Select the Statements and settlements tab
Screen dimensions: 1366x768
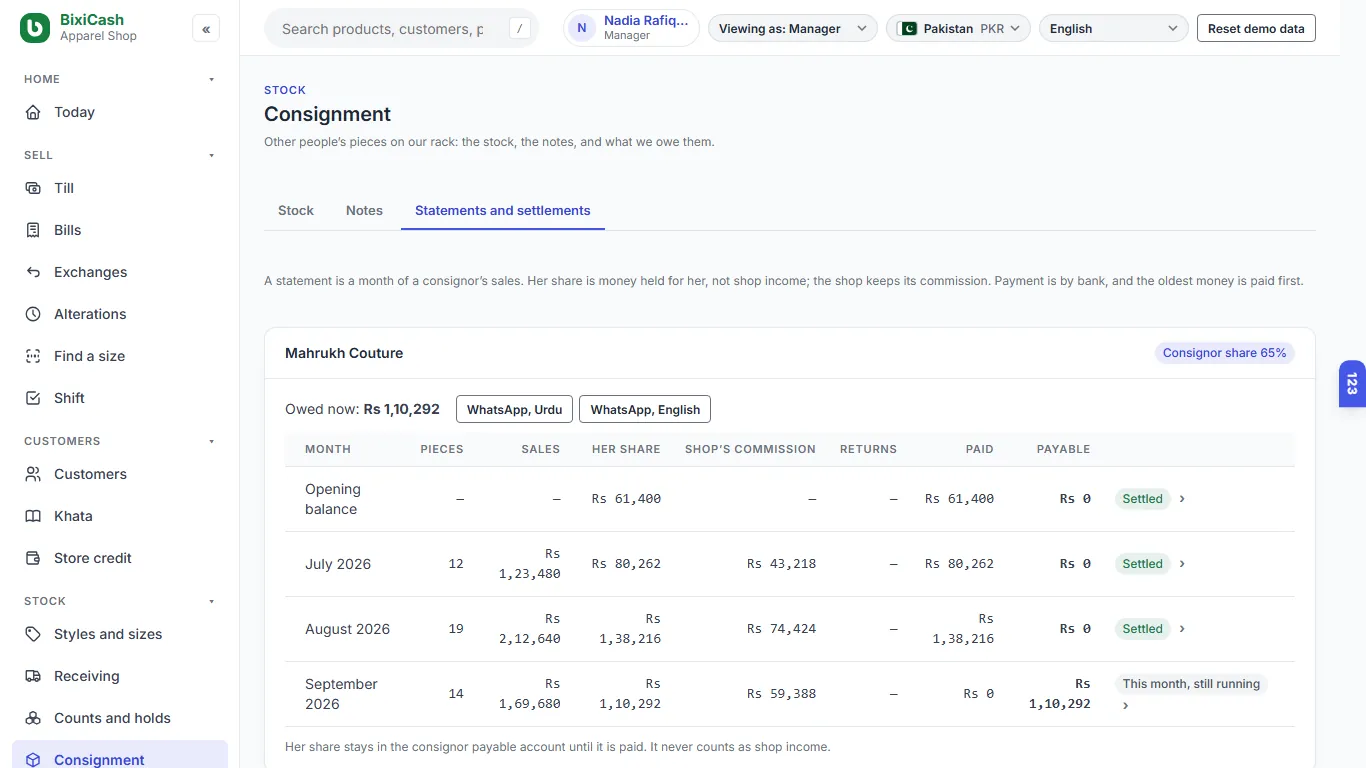point(503,210)
